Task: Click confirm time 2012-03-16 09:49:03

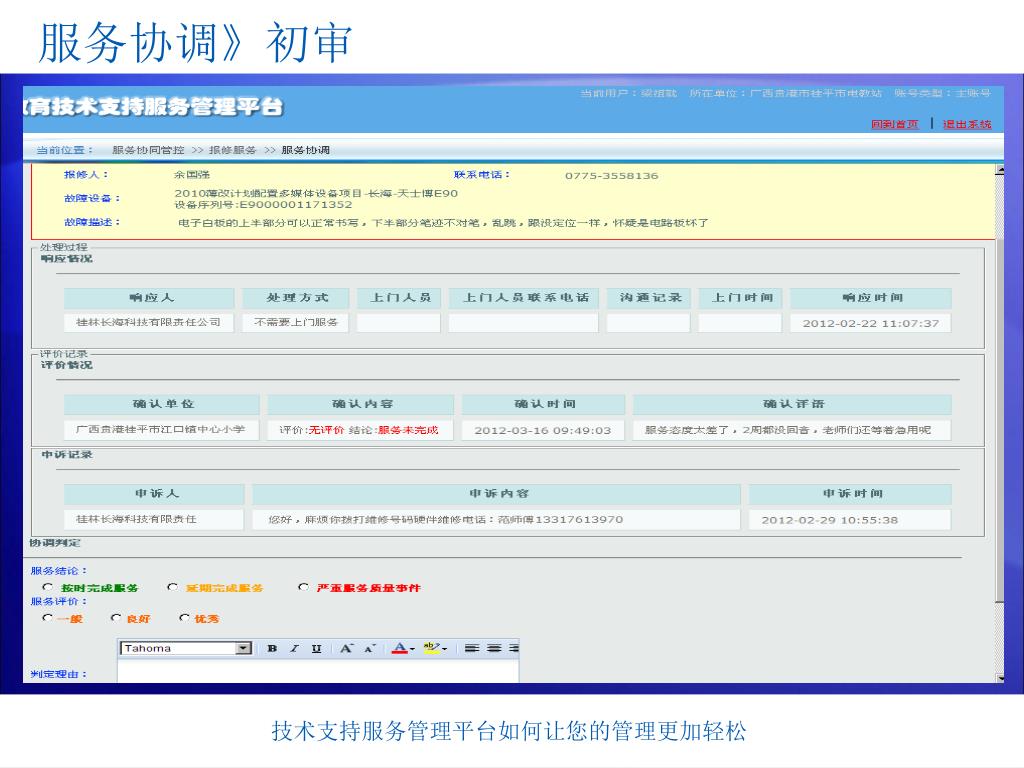Action: tap(543, 430)
